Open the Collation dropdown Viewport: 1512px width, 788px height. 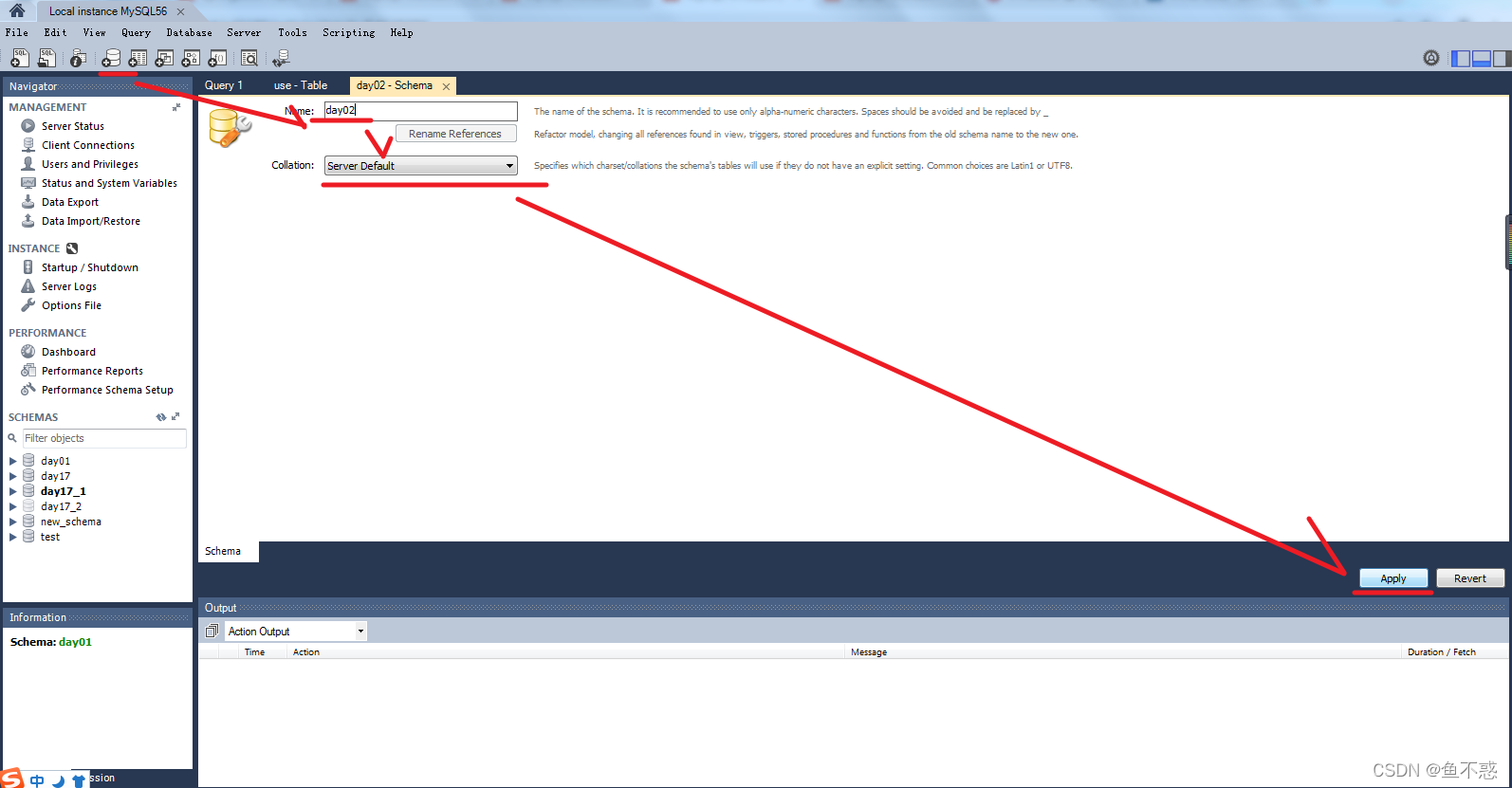pos(421,166)
